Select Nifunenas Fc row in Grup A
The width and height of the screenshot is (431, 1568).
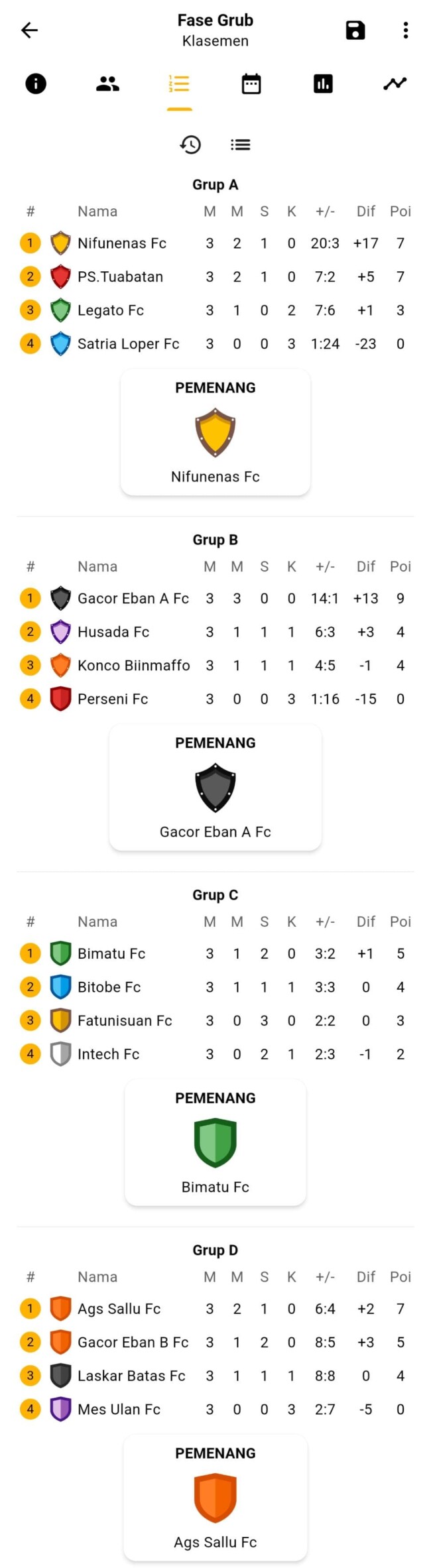[122, 243]
